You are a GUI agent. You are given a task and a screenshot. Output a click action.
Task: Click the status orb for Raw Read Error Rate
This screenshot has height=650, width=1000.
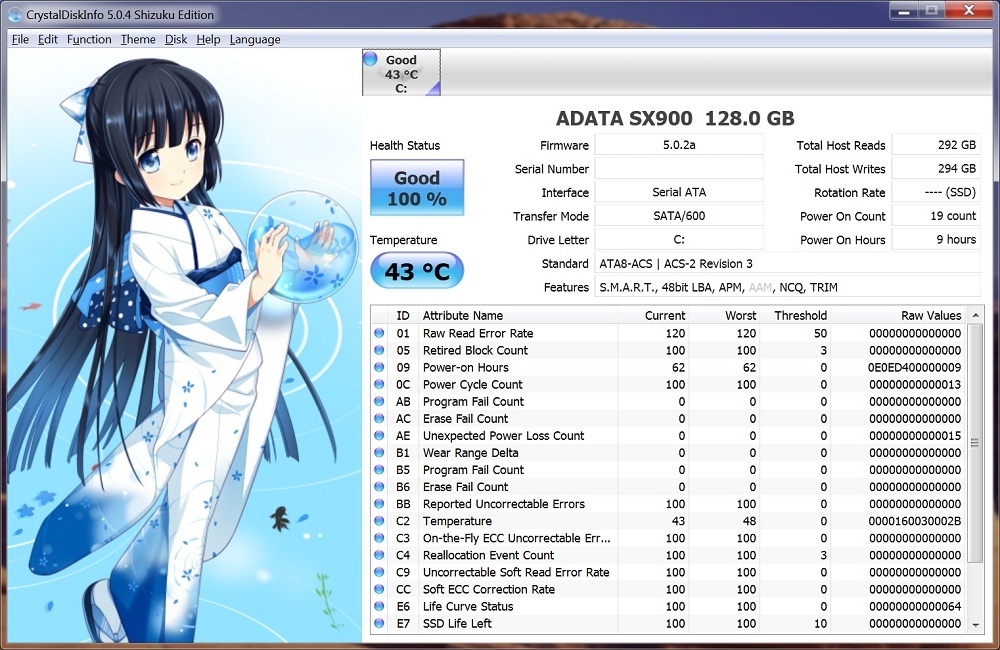click(379, 333)
